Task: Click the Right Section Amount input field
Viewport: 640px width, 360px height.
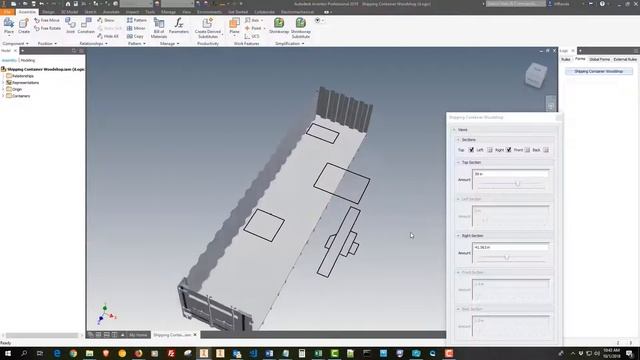Action: click(511, 247)
